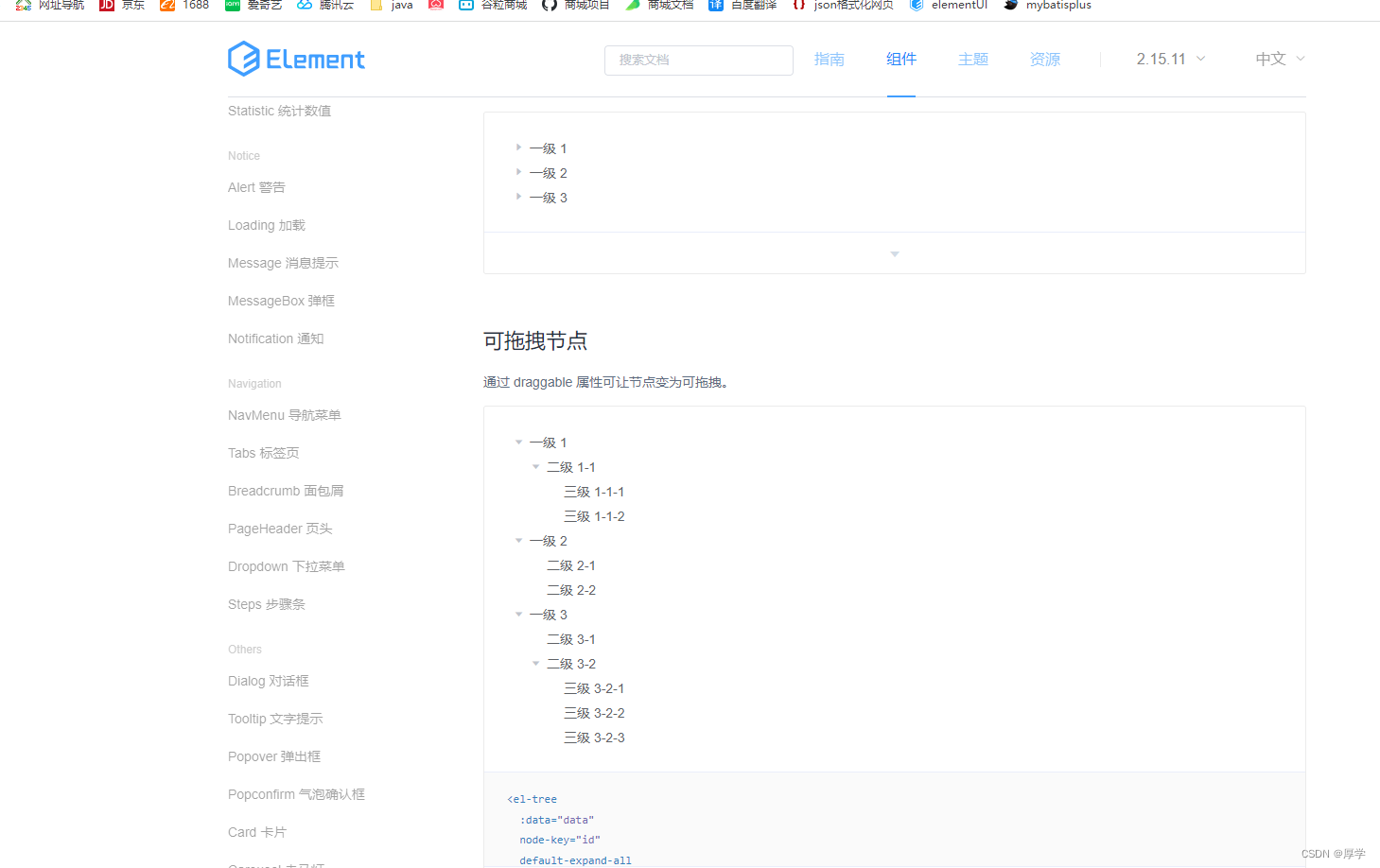The width and height of the screenshot is (1380, 868).
Task: Open PageHeader 页头 docs
Action: coord(280,529)
